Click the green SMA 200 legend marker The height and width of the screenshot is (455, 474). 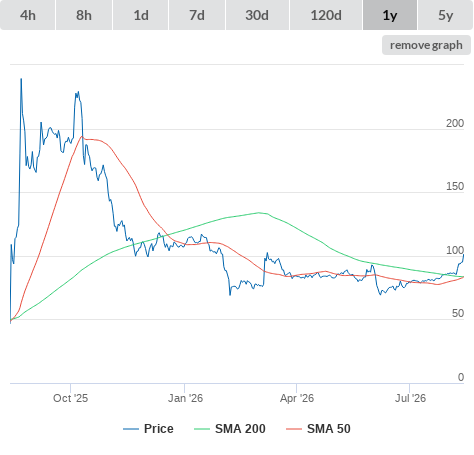(x=202, y=429)
